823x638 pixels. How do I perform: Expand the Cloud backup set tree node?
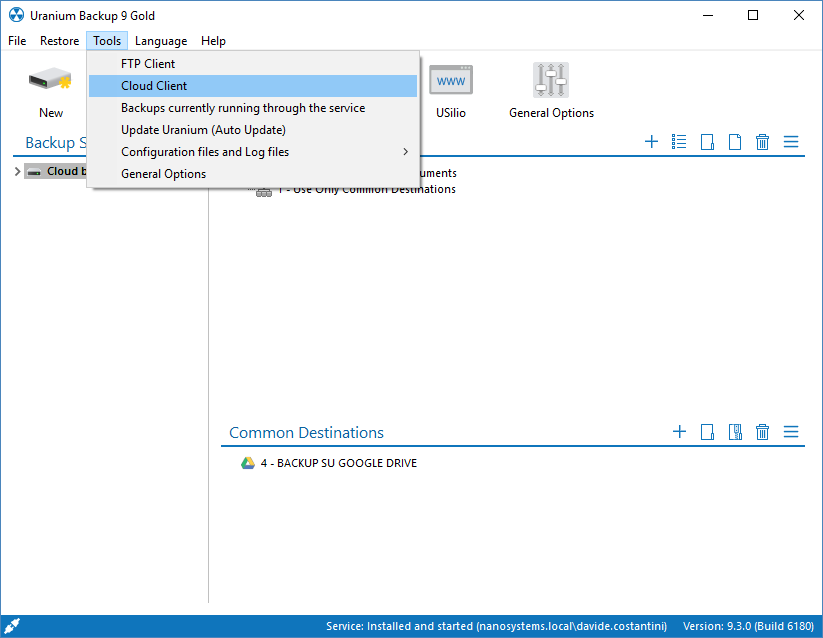17,171
